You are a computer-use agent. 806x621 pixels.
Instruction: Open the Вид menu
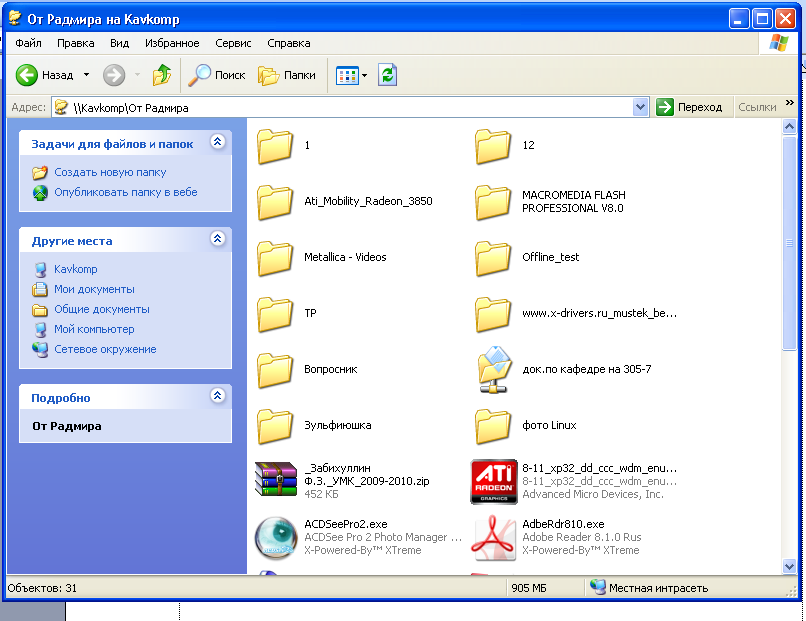[119, 43]
